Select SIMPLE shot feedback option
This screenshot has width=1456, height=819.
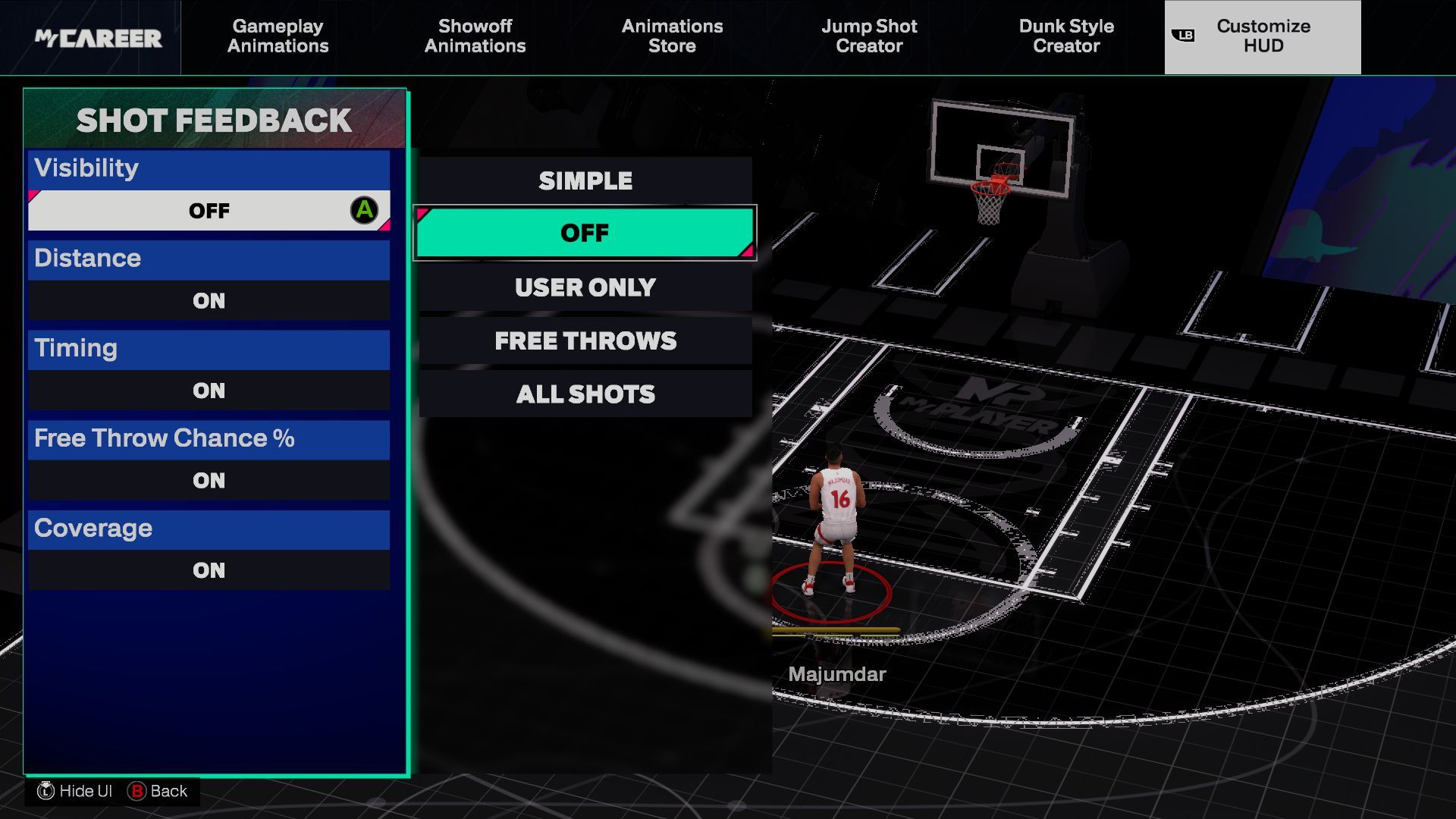coord(585,180)
